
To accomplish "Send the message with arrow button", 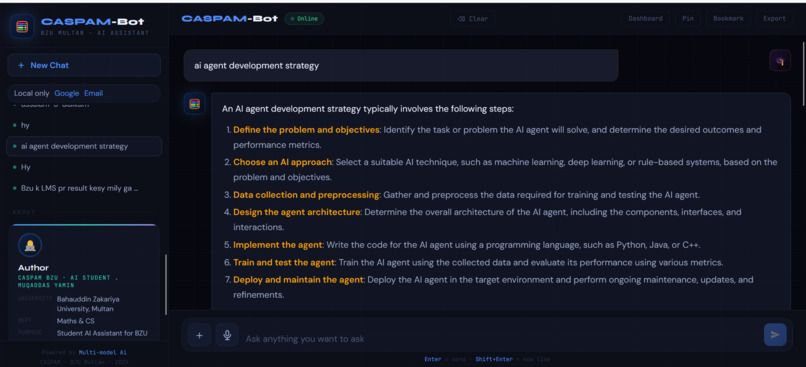I will (775, 335).
